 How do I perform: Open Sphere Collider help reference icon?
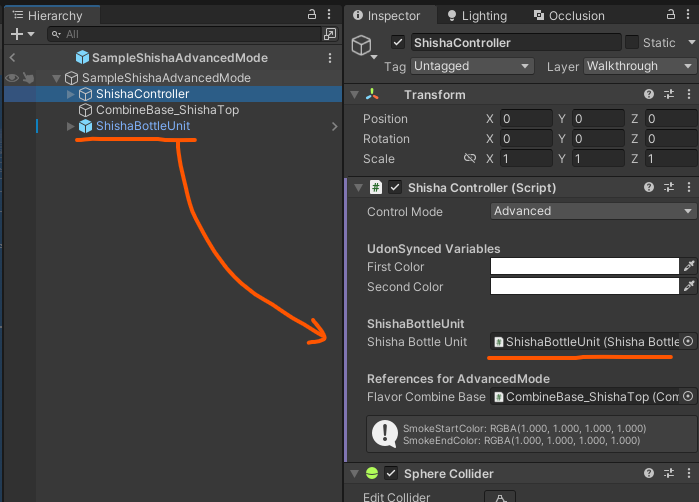point(649,473)
